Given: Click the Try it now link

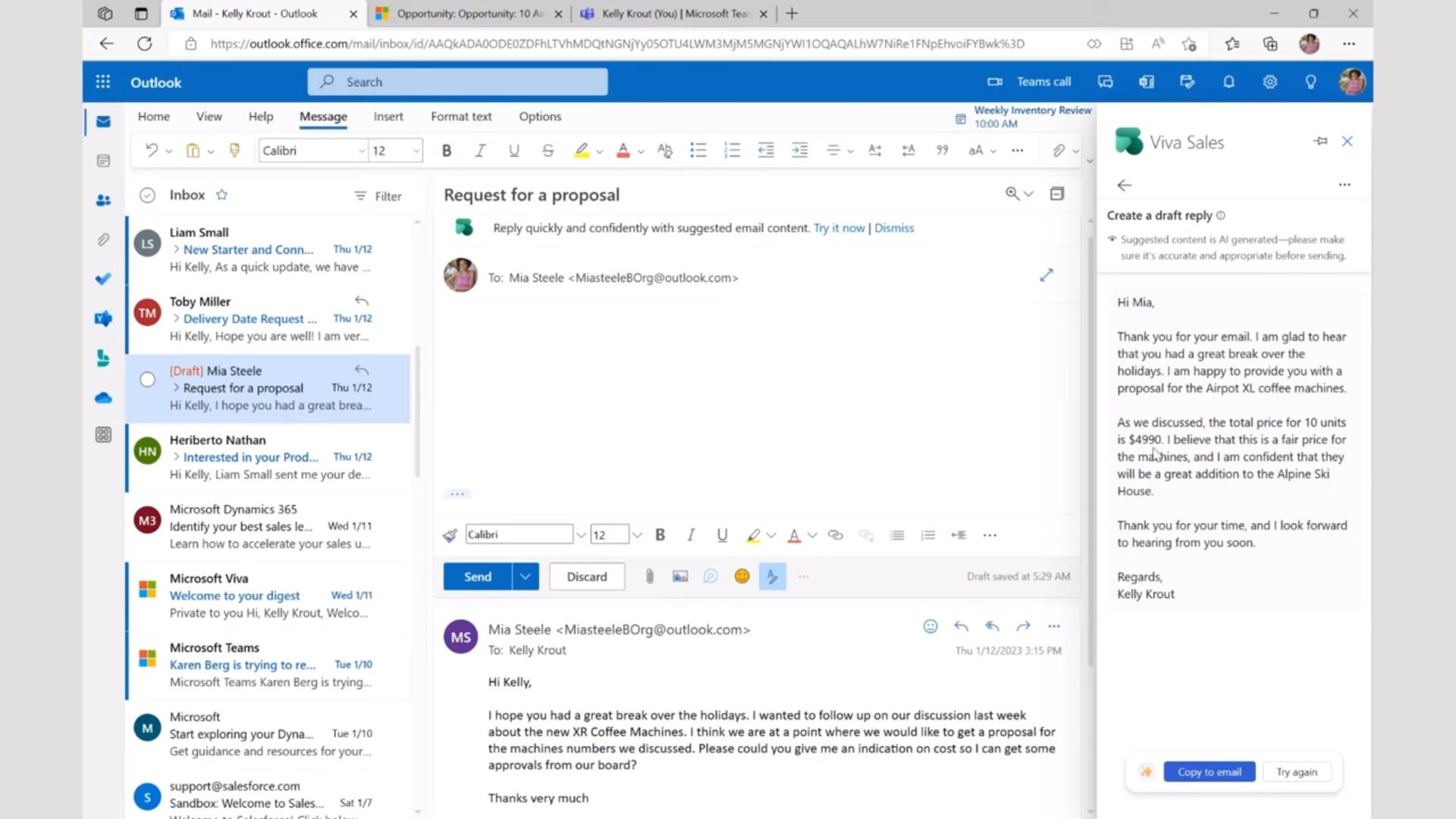Looking at the screenshot, I should 839,227.
